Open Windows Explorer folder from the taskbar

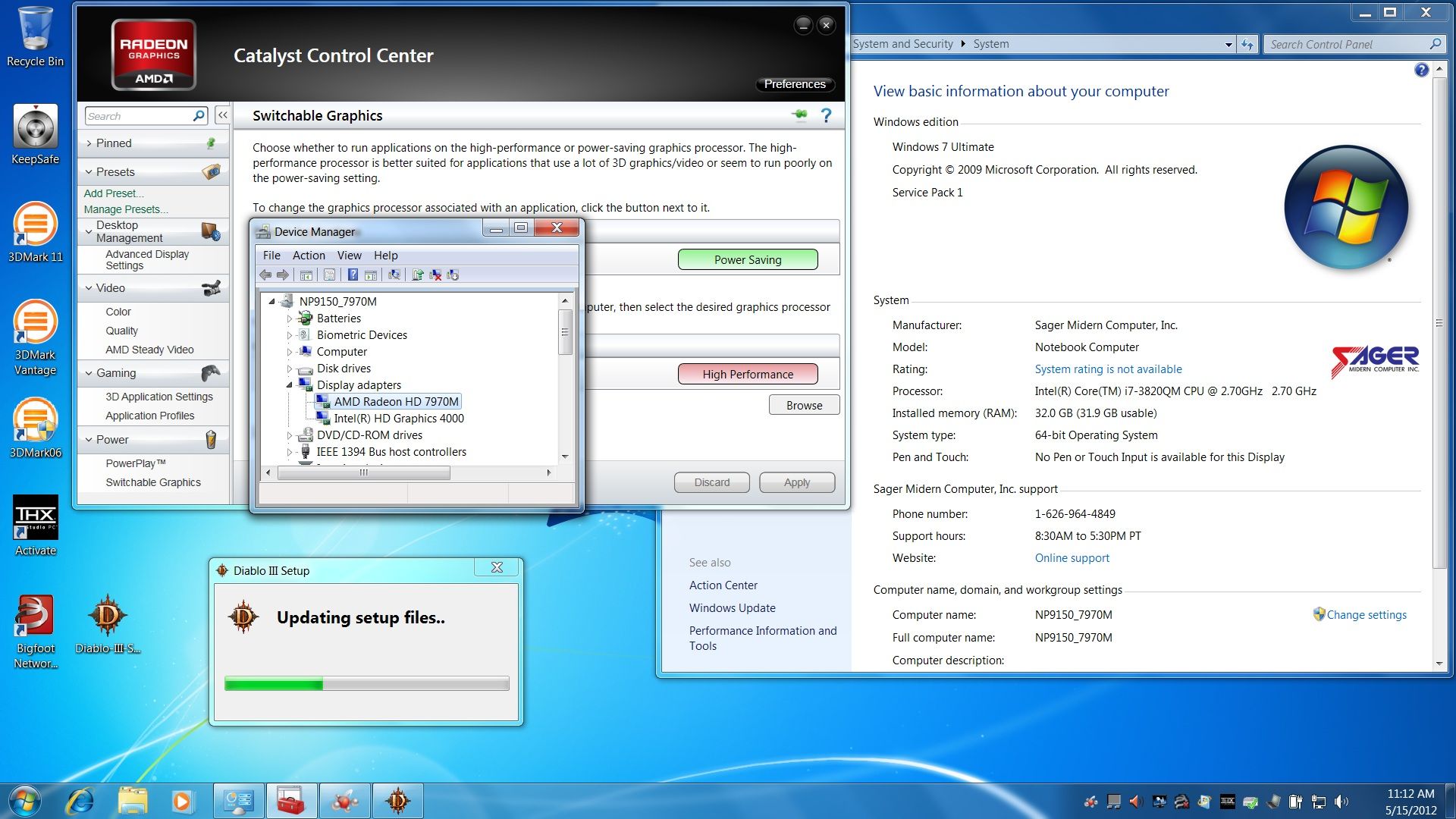point(133,801)
